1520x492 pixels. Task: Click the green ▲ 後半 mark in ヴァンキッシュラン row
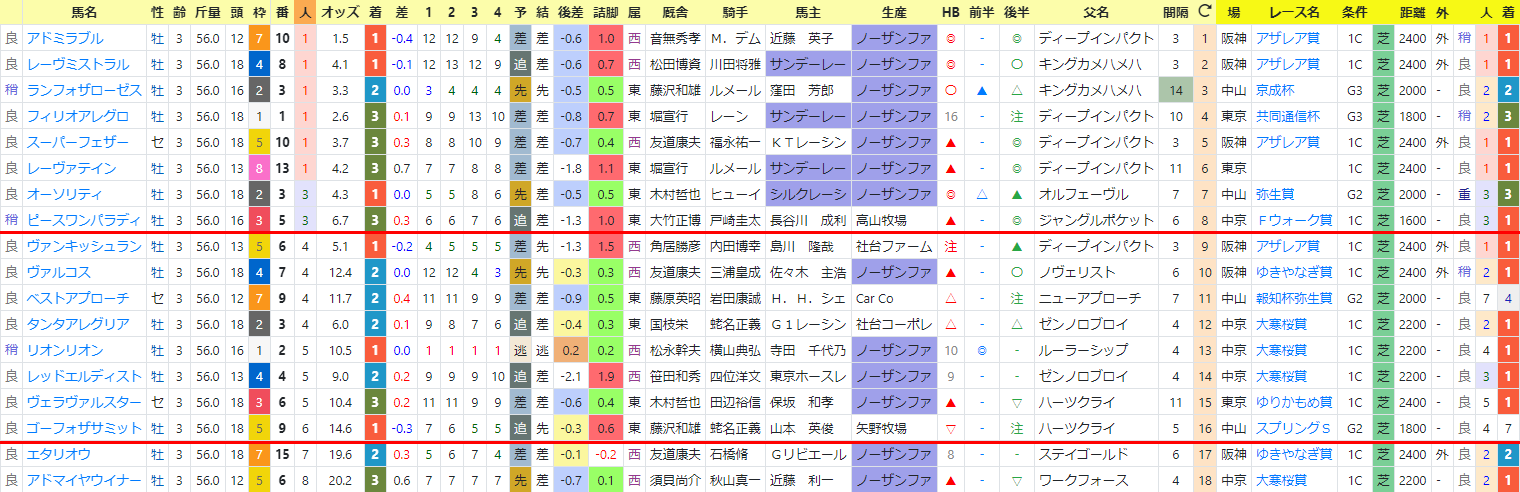tap(1016, 247)
